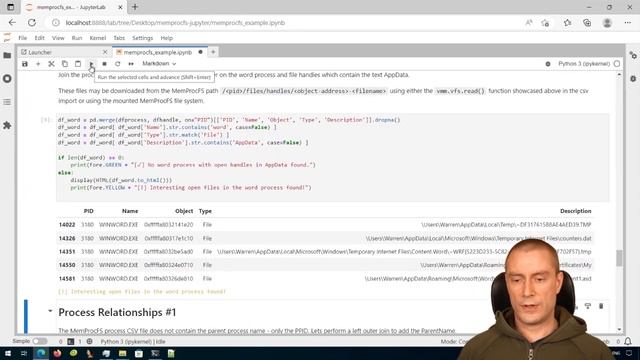Click the kernel status circle indicator
The height and width of the screenshot is (360, 640).
coord(617,64)
